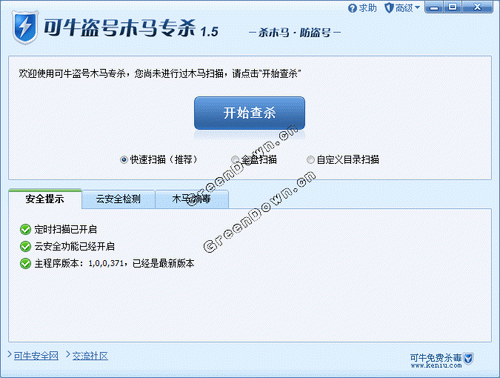This screenshot has height=378, width=500.
Task: Click green checkmark beside 云安全功能已经开启
Action: (x=25, y=246)
